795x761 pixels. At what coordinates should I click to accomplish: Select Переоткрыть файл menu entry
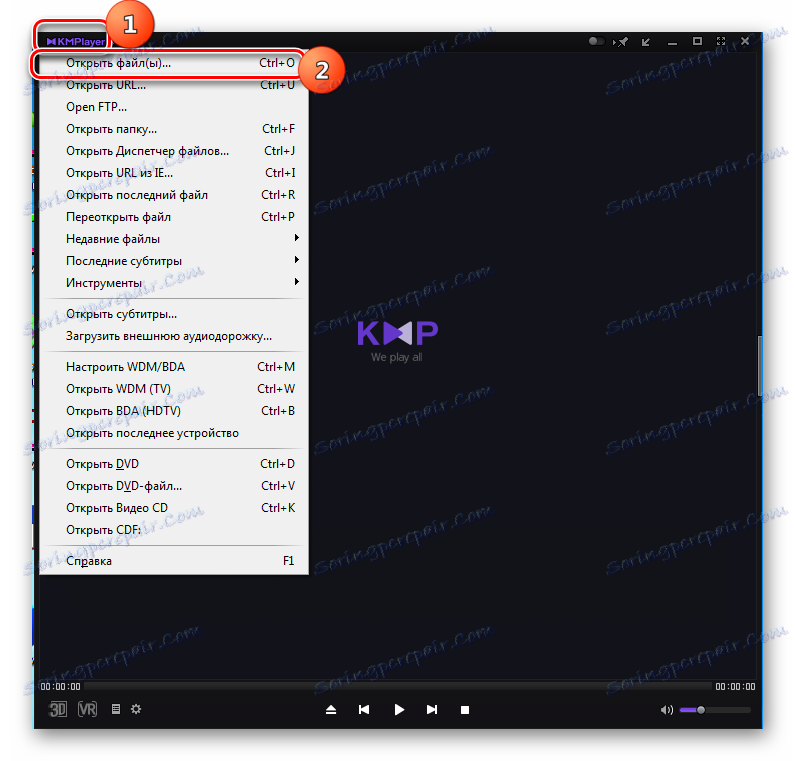(174, 217)
